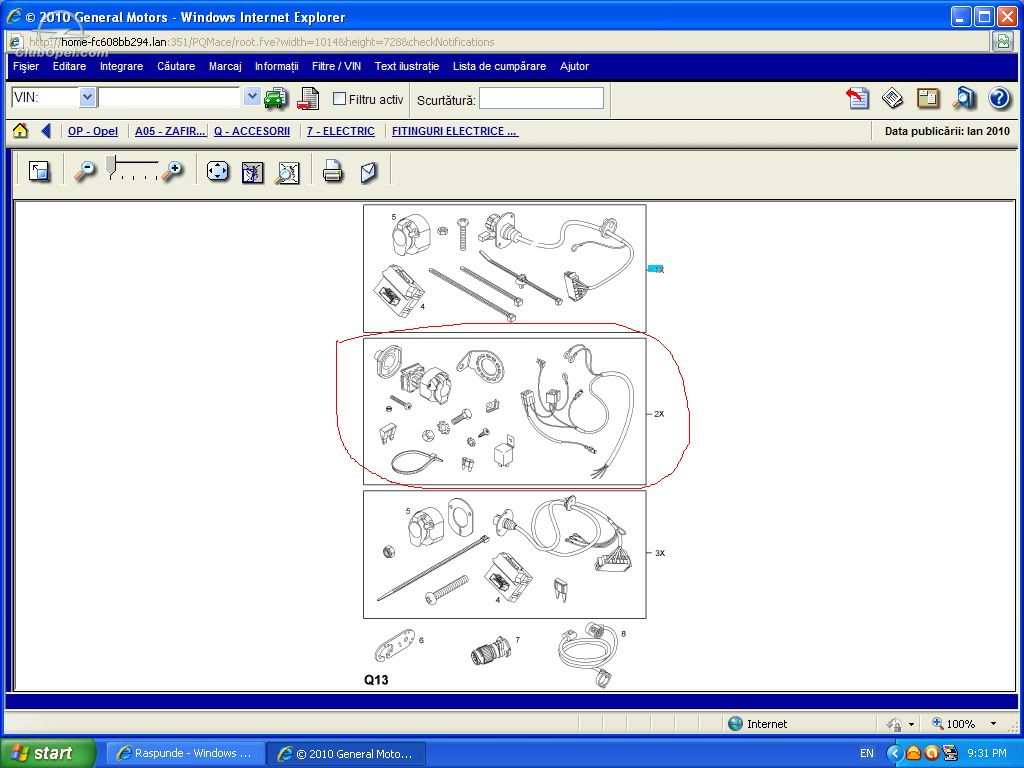Open the stacked pages bulletin icon
The width and height of the screenshot is (1024, 768).
click(x=892, y=98)
